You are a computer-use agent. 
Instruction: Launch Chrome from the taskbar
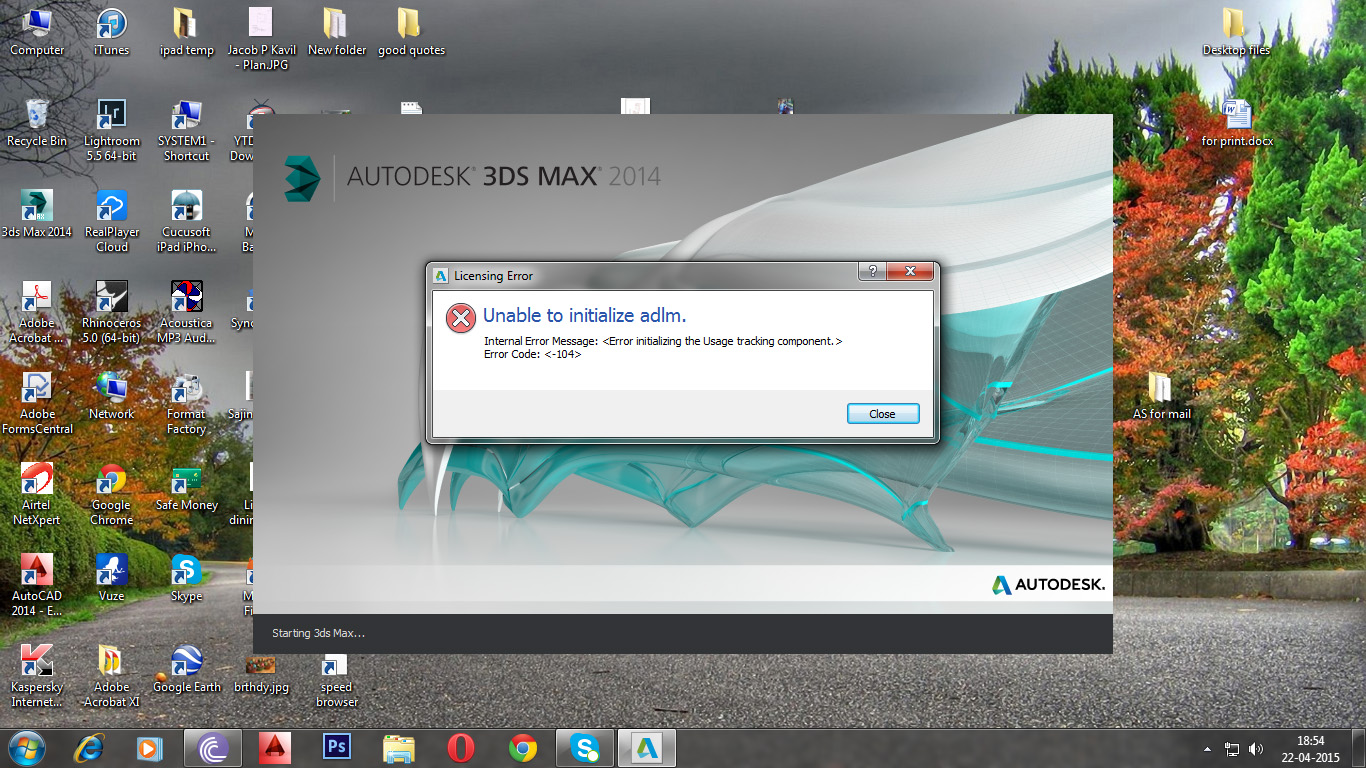tap(522, 748)
